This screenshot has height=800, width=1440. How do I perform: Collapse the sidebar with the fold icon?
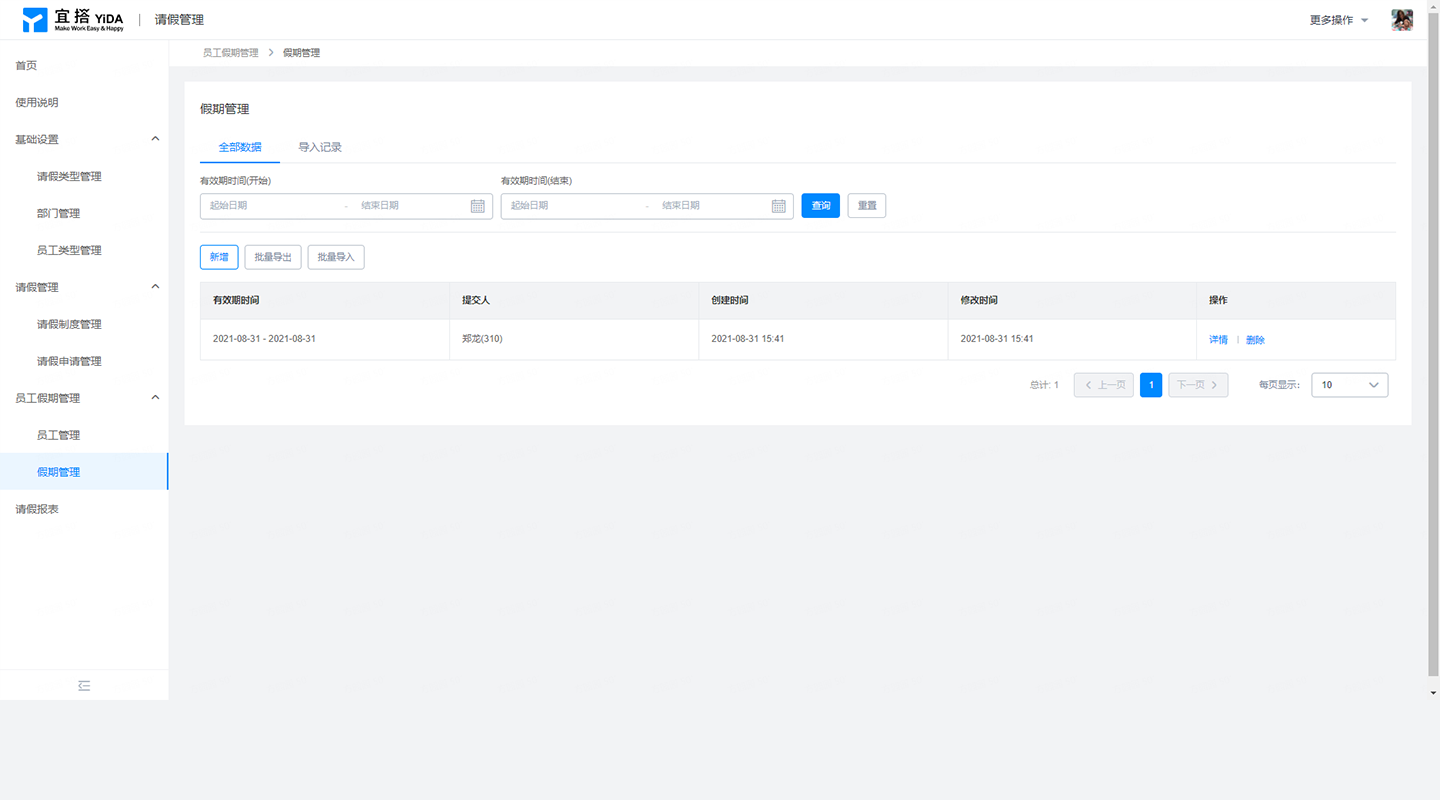point(84,686)
